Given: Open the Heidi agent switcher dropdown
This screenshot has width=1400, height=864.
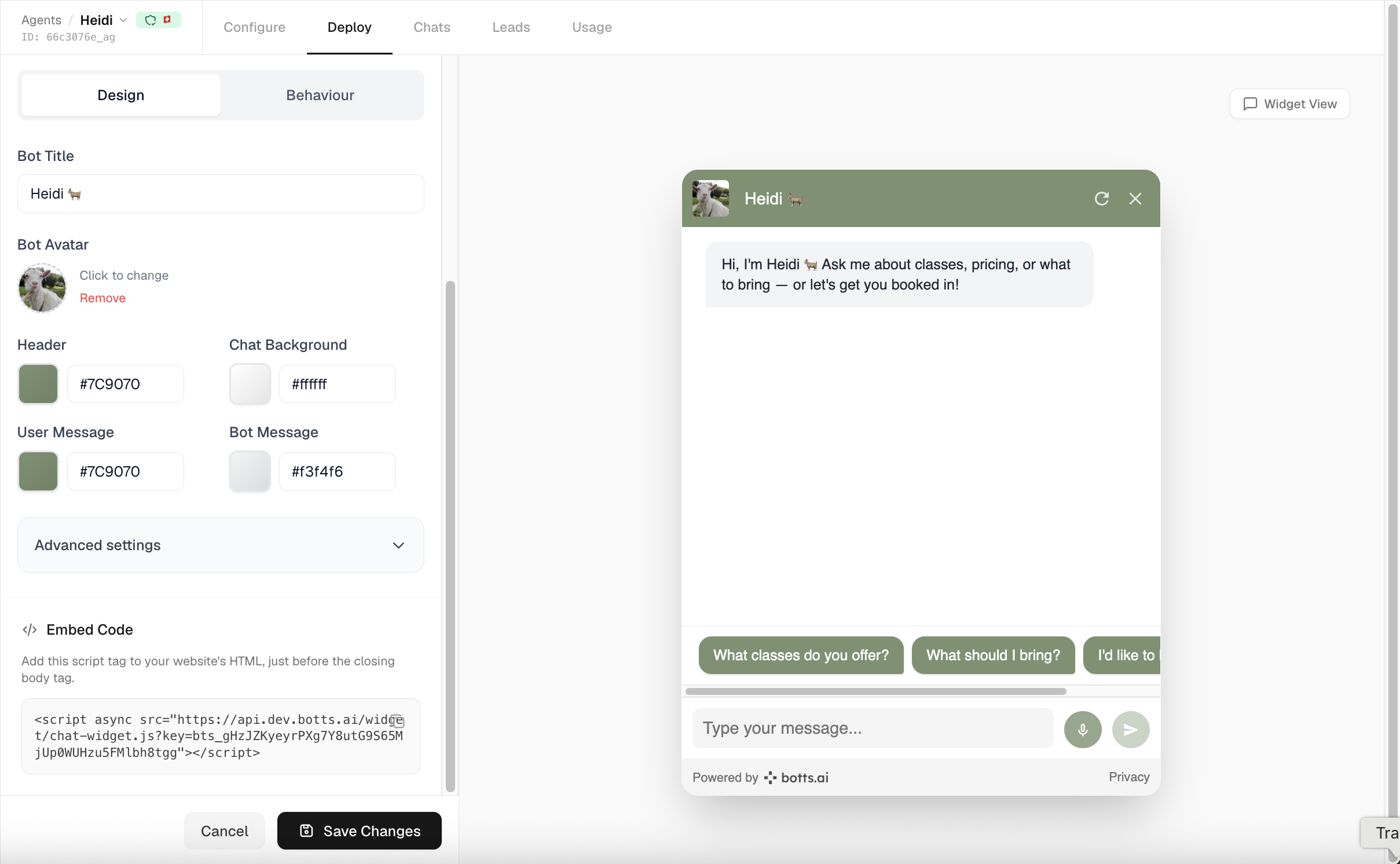Looking at the screenshot, I should point(123,20).
